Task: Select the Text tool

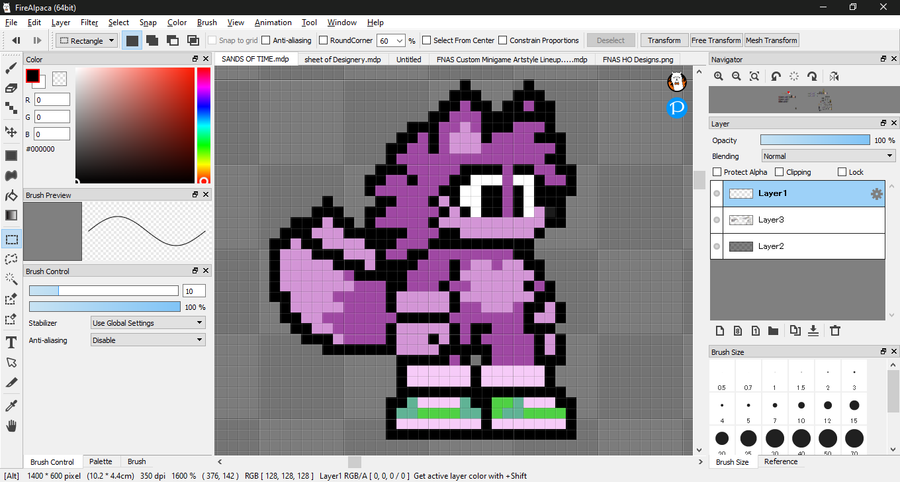Action: click(x=11, y=343)
